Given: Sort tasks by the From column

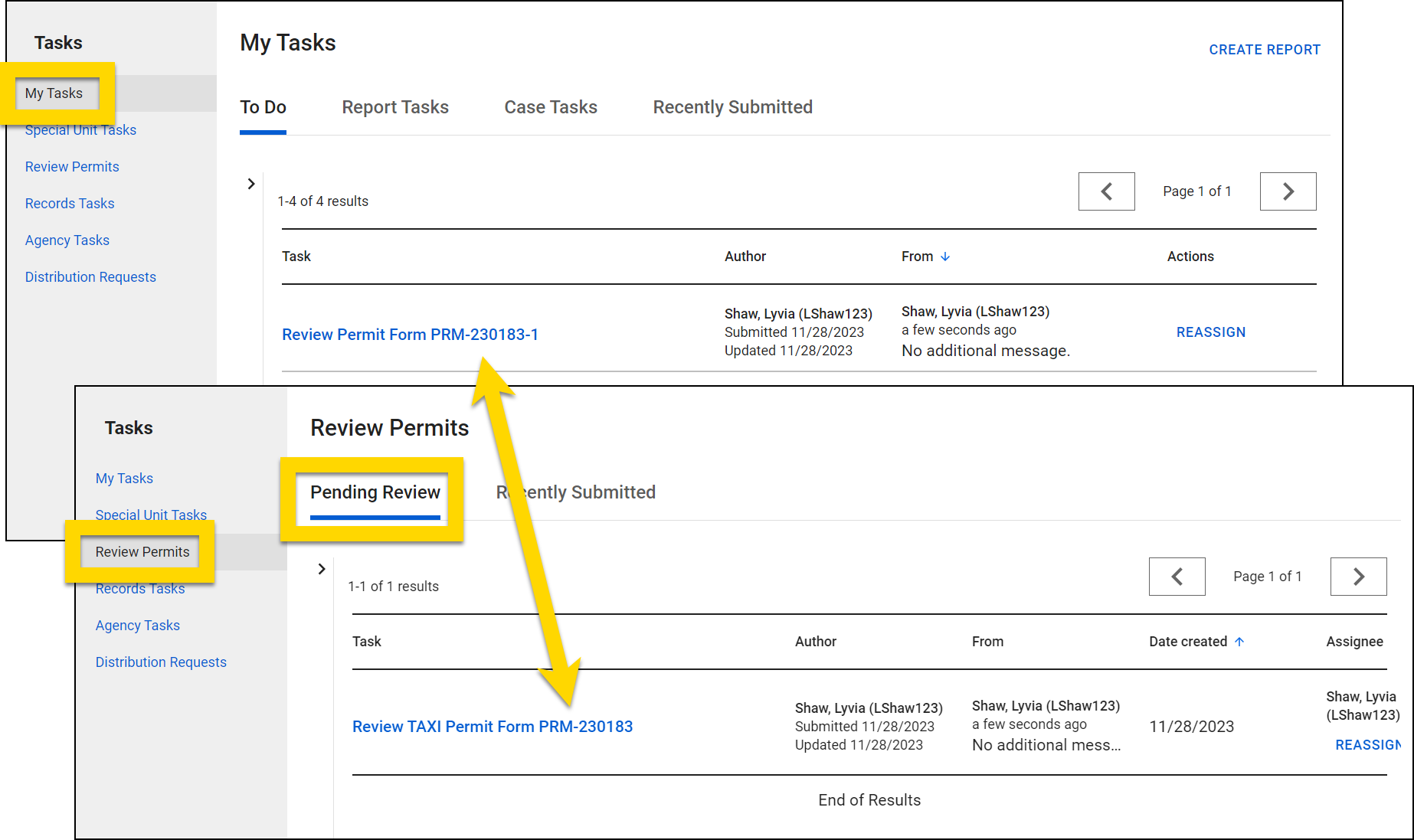Looking at the screenshot, I should pyautogui.click(x=926, y=257).
